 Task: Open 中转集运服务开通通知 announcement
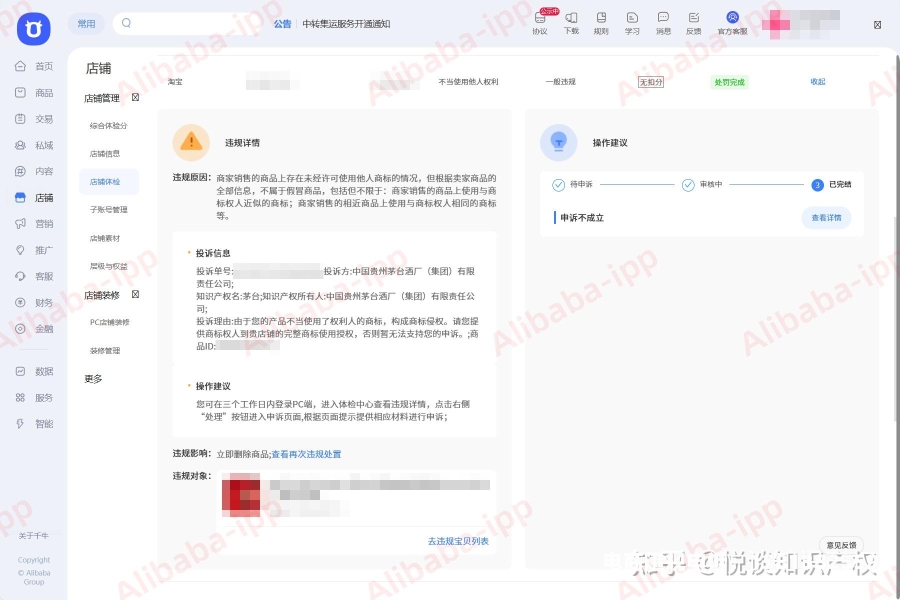click(346, 24)
